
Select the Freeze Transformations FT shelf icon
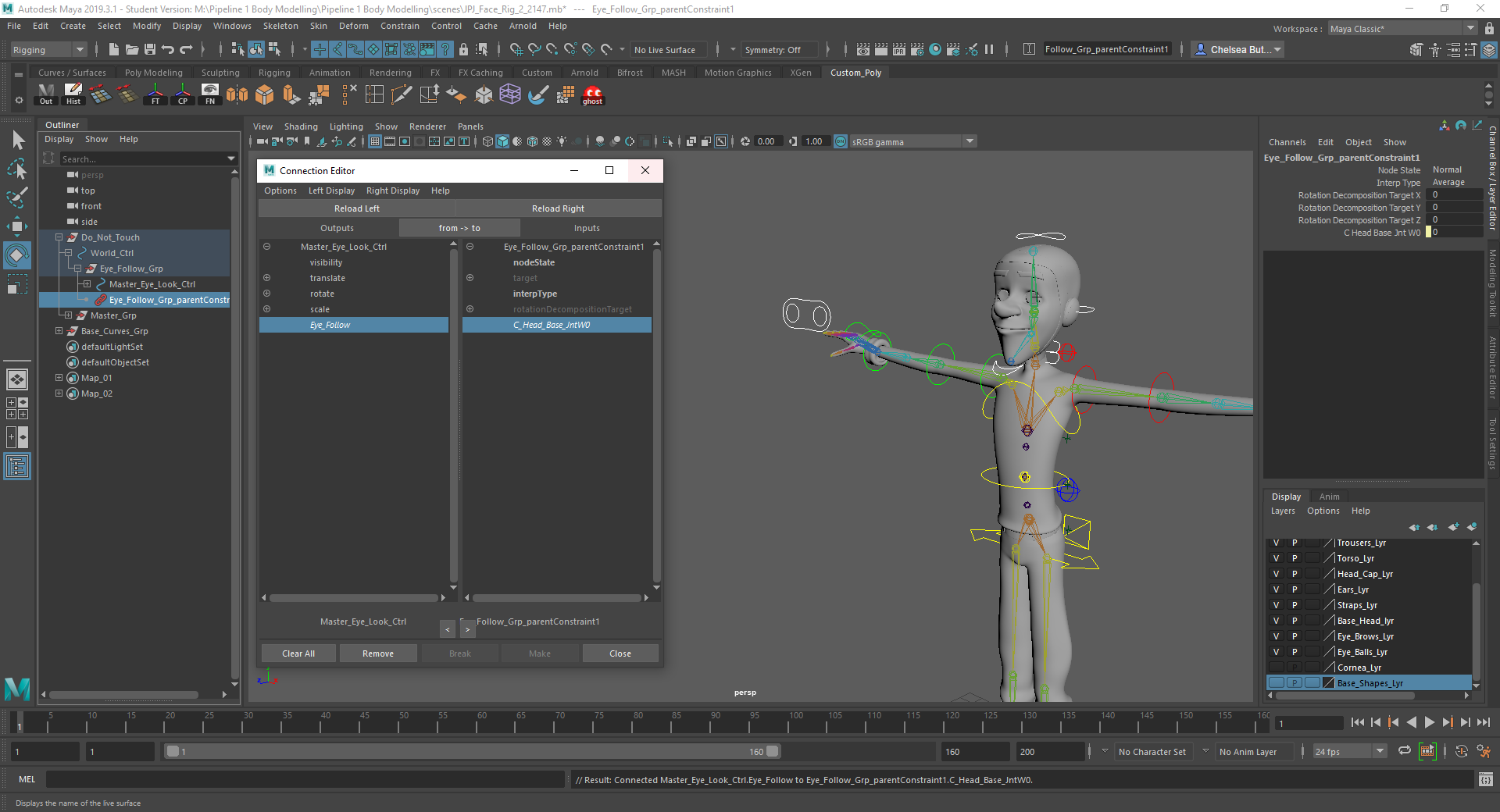155,94
